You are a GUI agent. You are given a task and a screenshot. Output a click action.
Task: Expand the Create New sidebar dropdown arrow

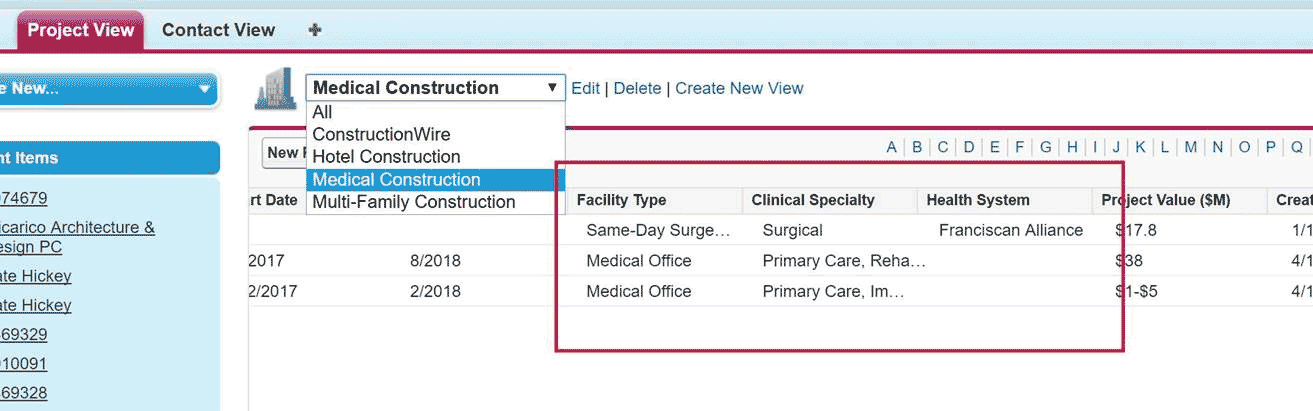coord(205,89)
